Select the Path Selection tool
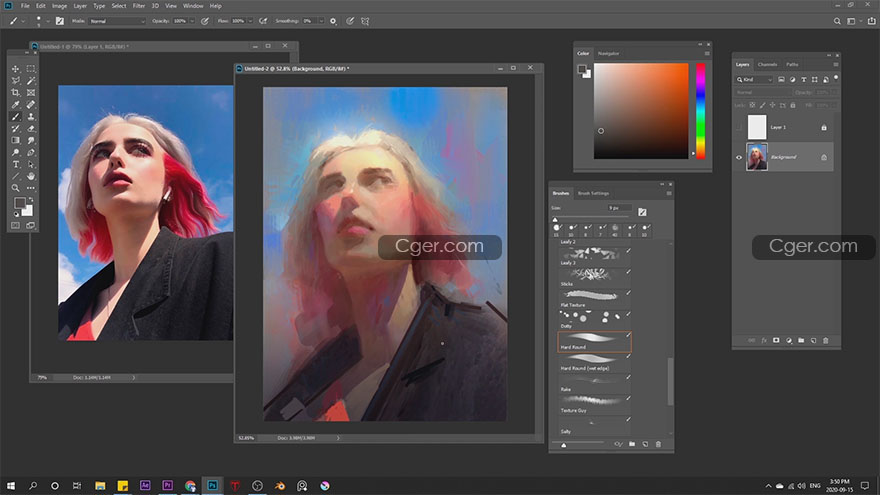Viewport: 880px width, 495px height. pos(31,164)
